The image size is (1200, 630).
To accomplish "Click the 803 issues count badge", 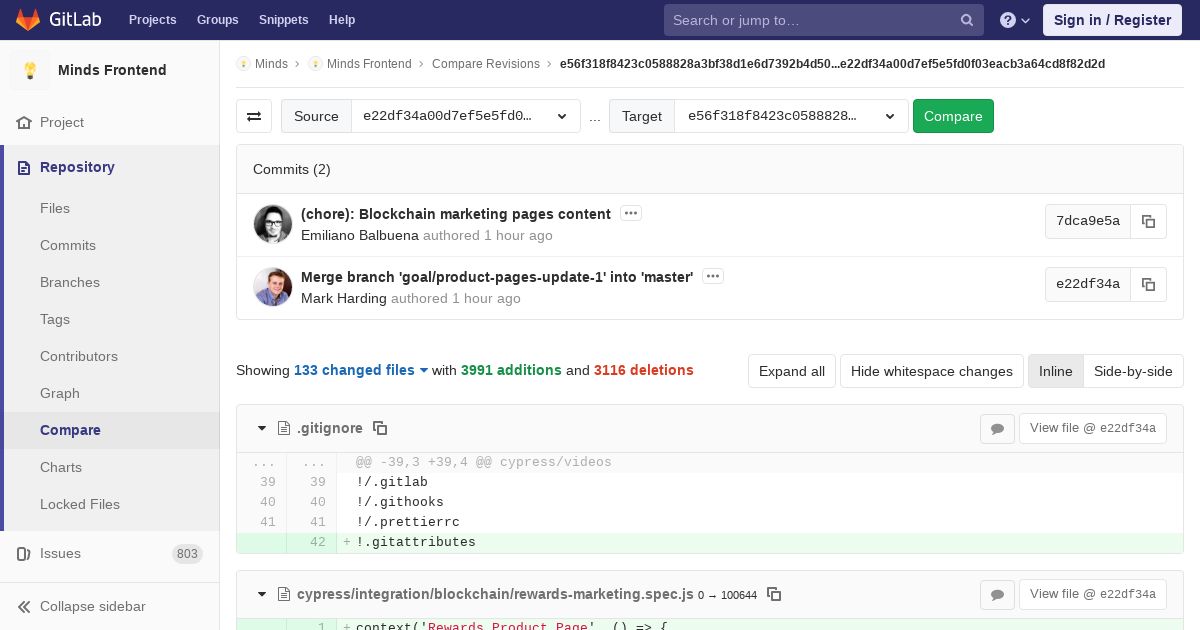I will pyautogui.click(x=187, y=553).
